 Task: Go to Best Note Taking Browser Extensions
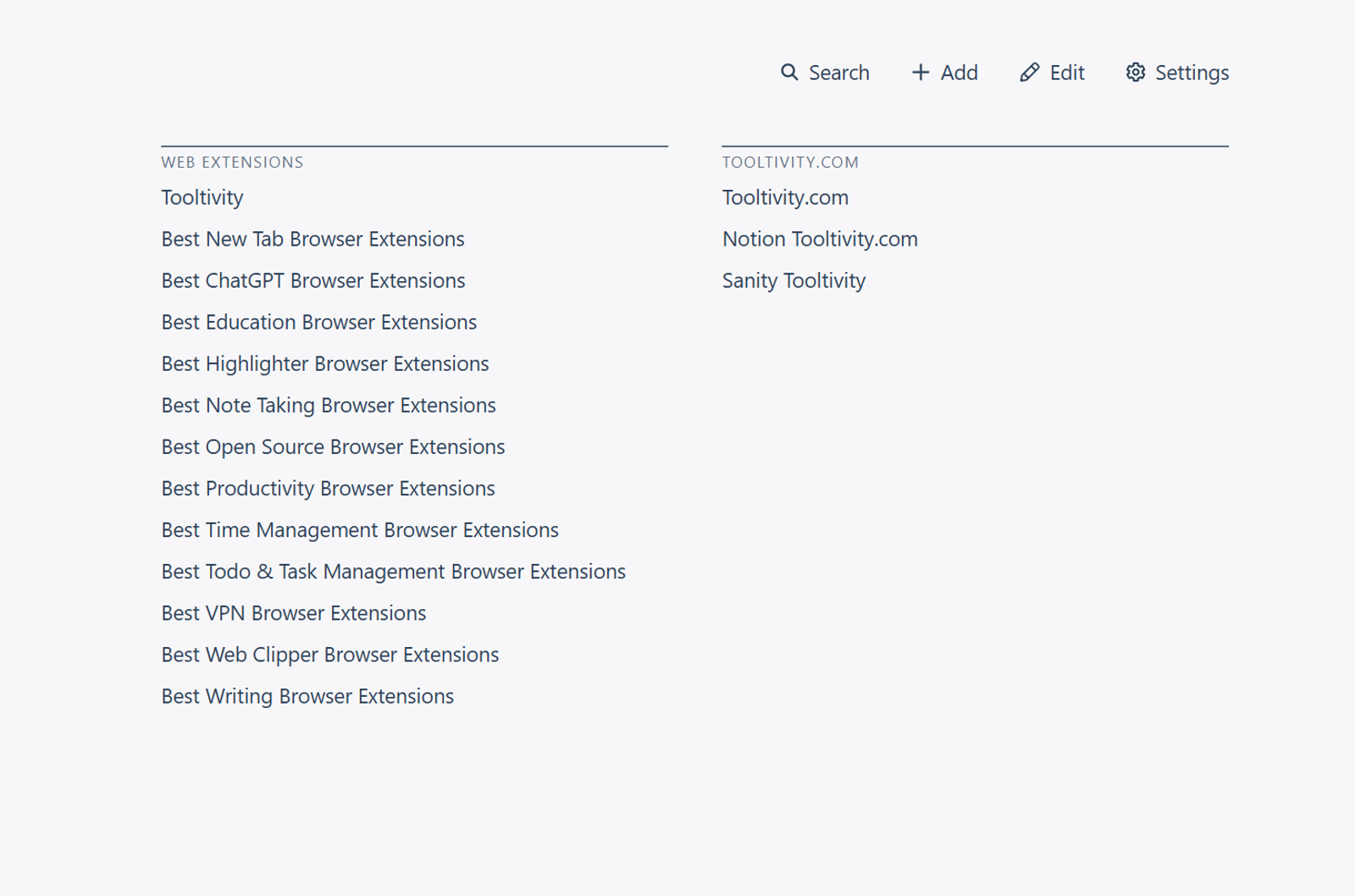[x=329, y=405]
